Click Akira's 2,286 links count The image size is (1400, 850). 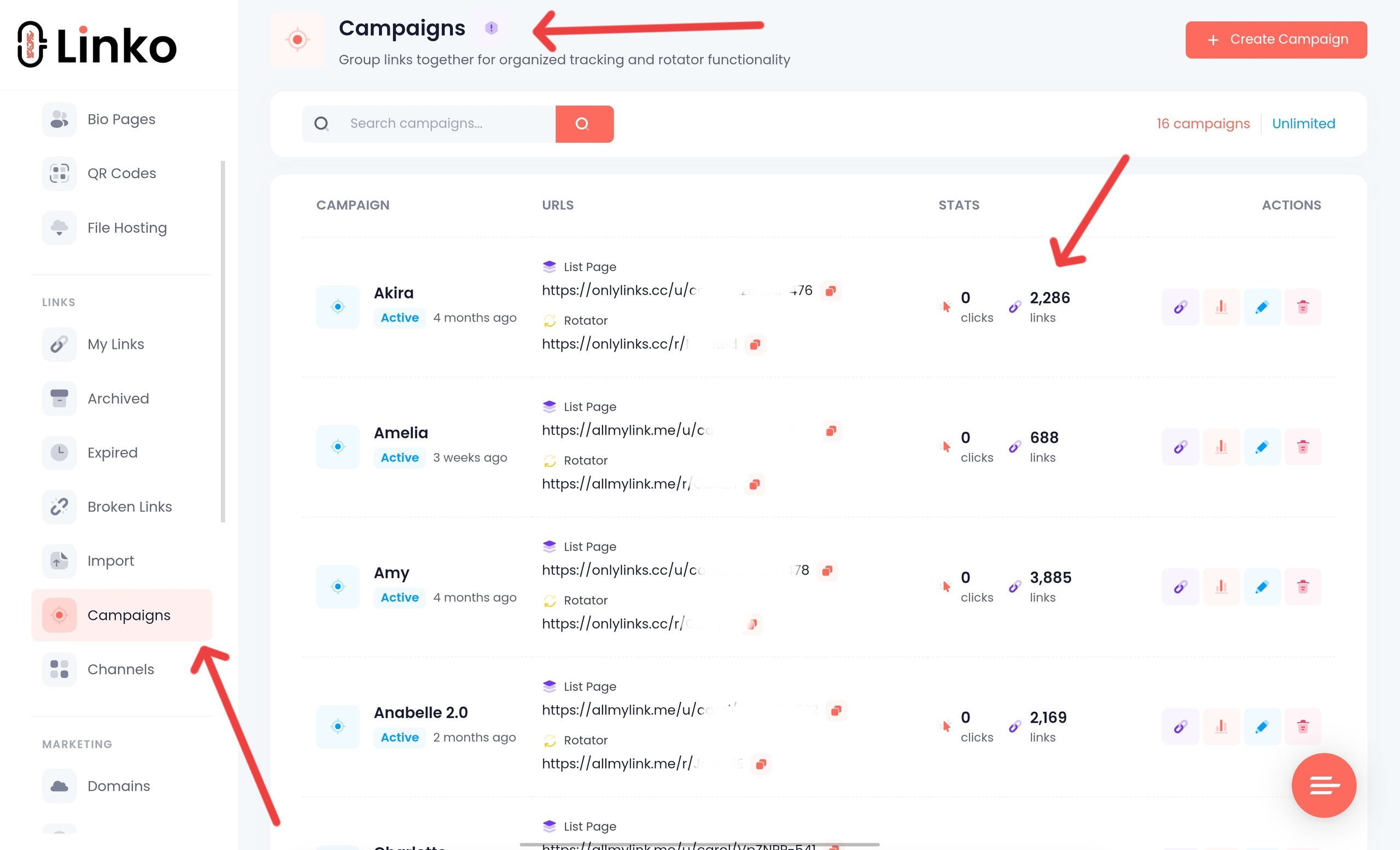pos(1049,298)
